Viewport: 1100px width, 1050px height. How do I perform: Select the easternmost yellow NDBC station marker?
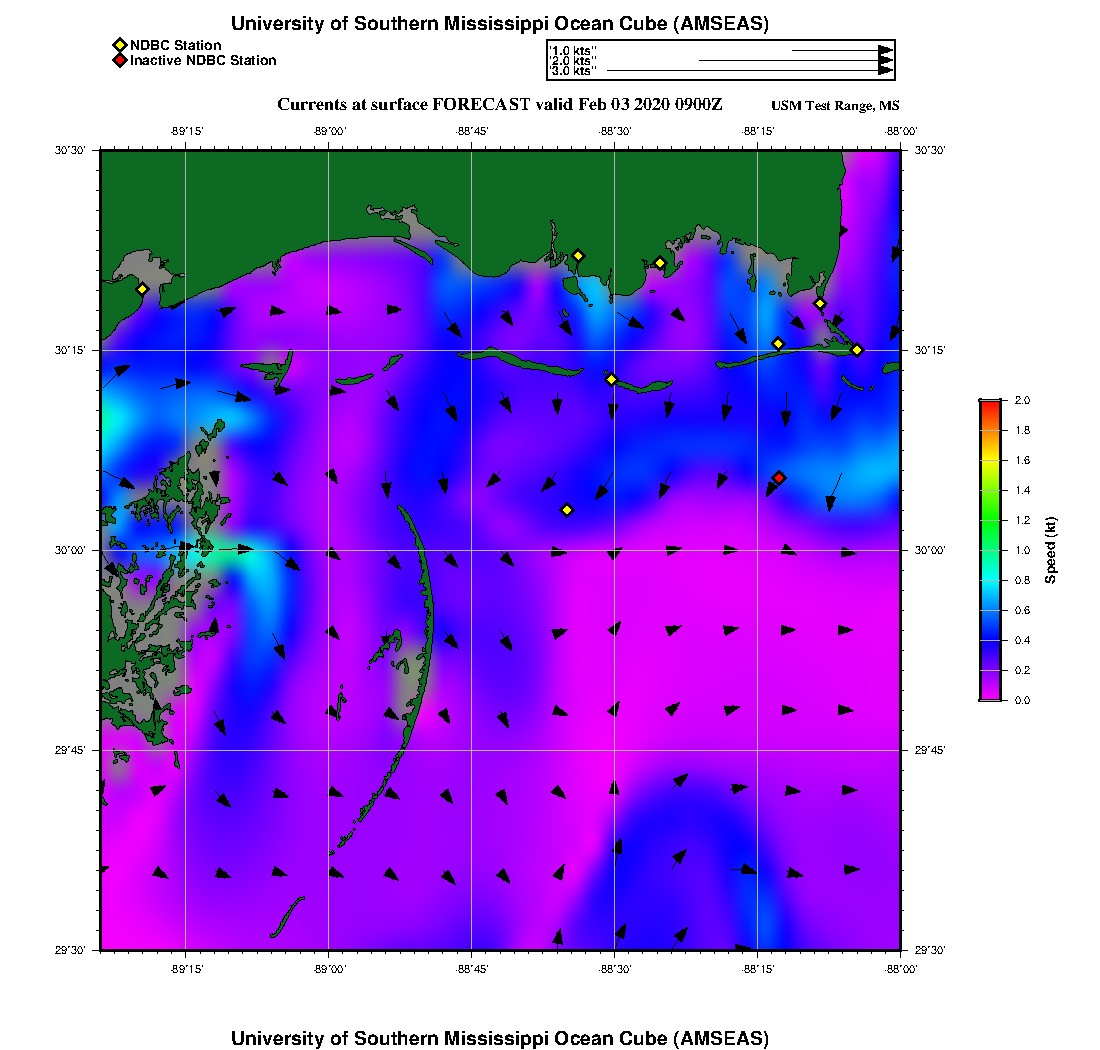click(857, 350)
